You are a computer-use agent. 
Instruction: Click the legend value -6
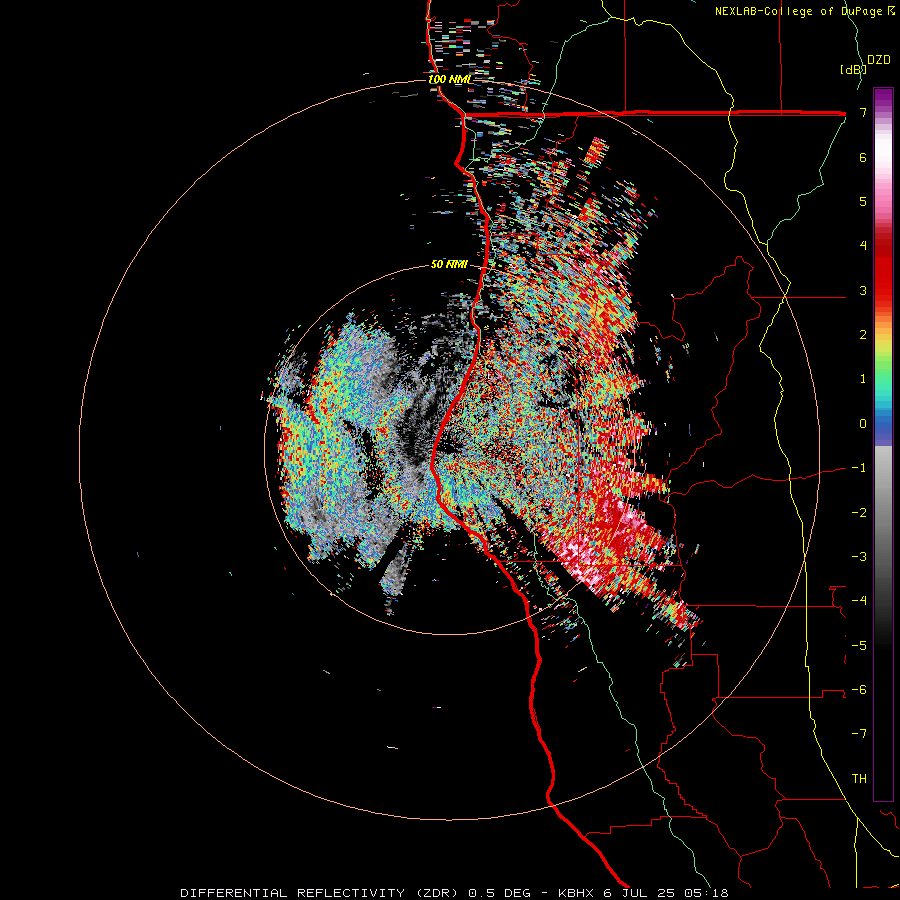pos(859,690)
